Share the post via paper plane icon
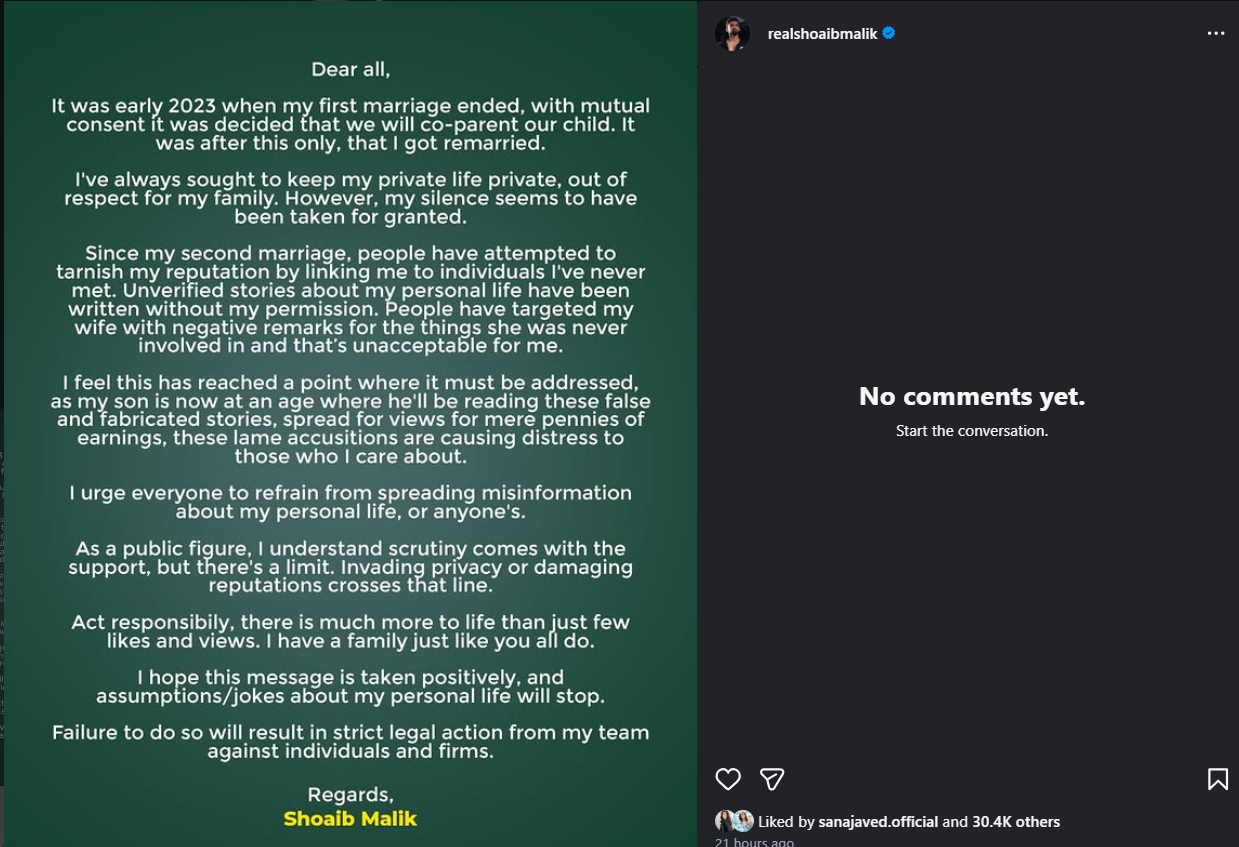This screenshot has height=847, width=1239. (x=771, y=779)
